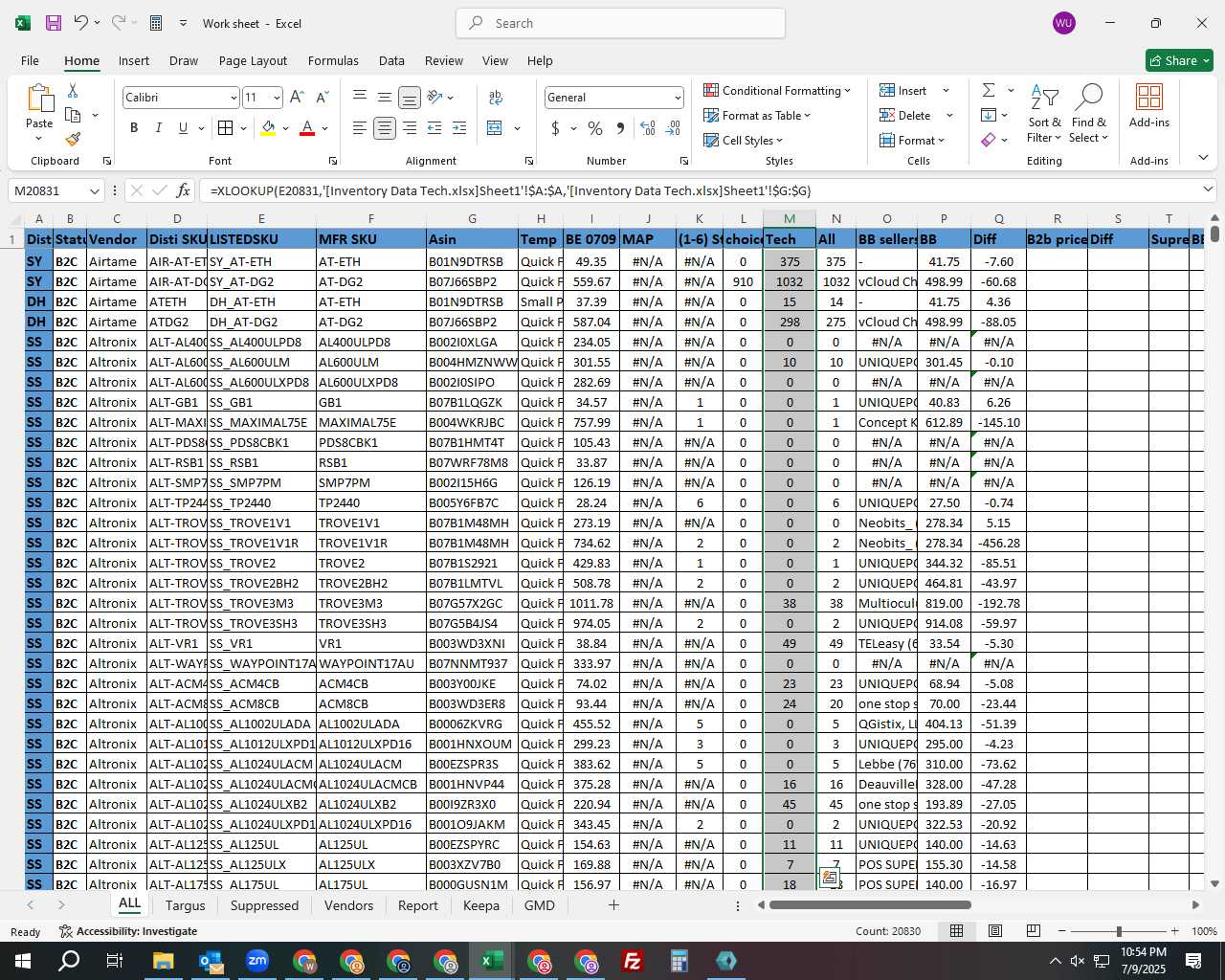
Task: Click the Undo arrow icon
Action: point(81,23)
